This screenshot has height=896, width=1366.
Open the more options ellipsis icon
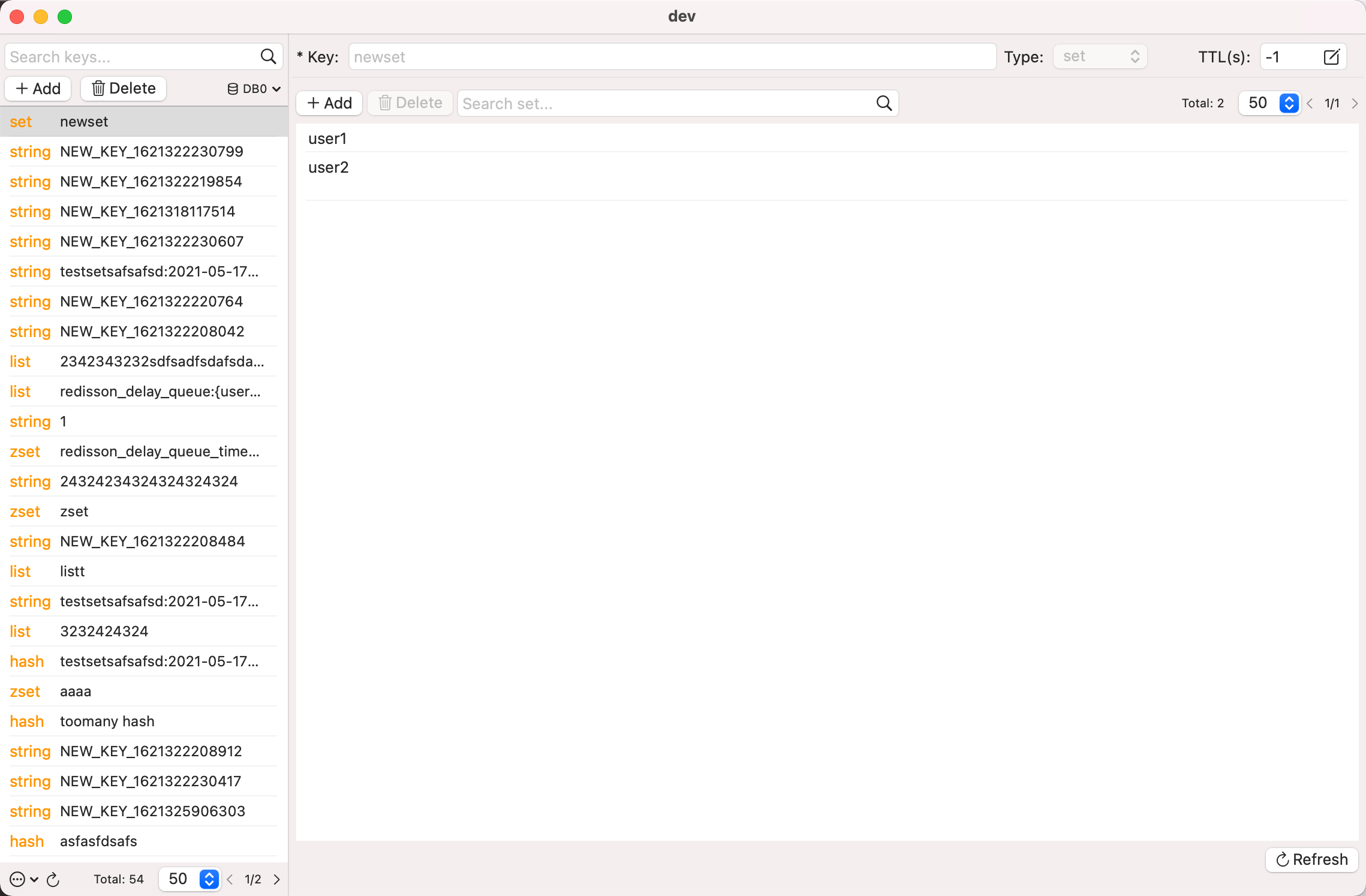[18, 879]
